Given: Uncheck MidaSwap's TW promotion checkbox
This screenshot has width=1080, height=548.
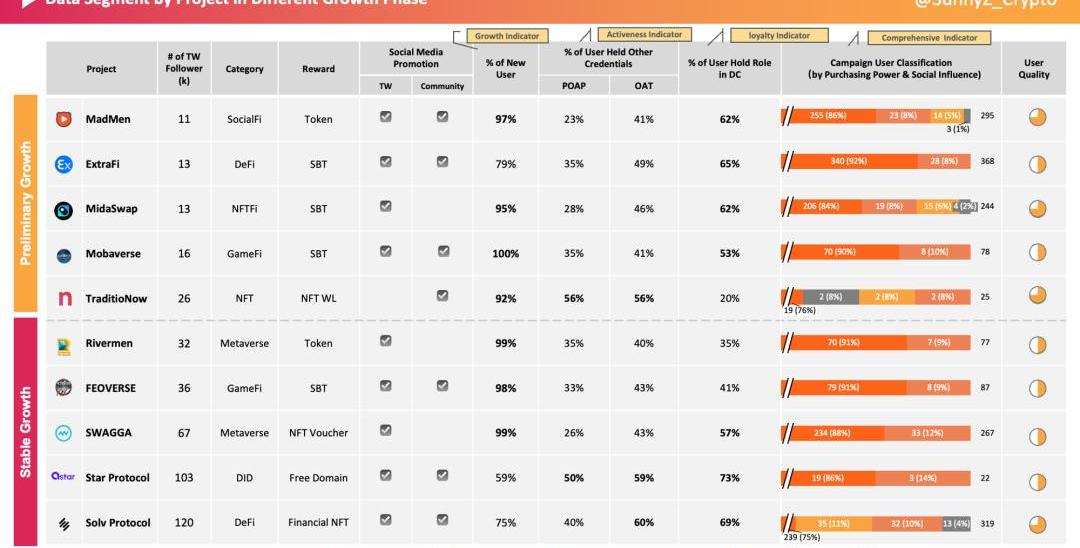Looking at the screenshot, I should [x=386, y=206].
